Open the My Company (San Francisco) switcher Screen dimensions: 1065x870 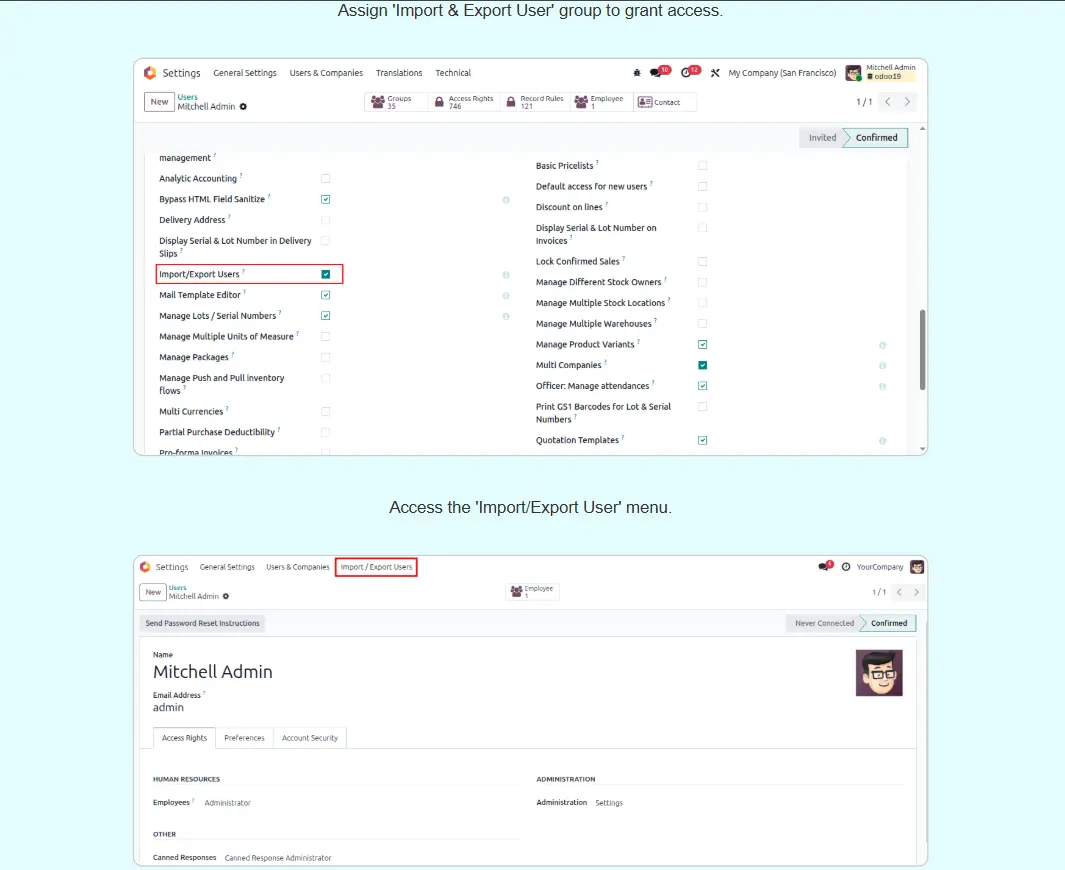click(x=782, y=73)
